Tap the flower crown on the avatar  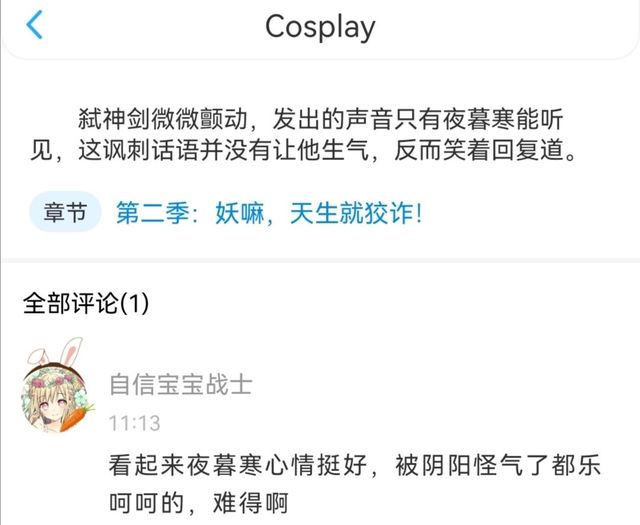tap(55, 379)
